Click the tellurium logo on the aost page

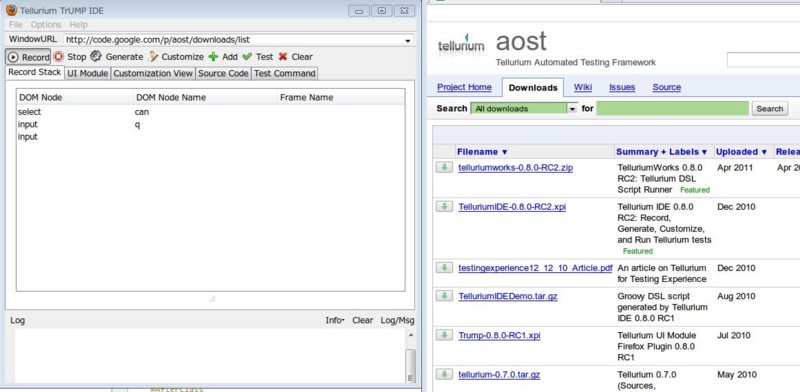[461, 45]
